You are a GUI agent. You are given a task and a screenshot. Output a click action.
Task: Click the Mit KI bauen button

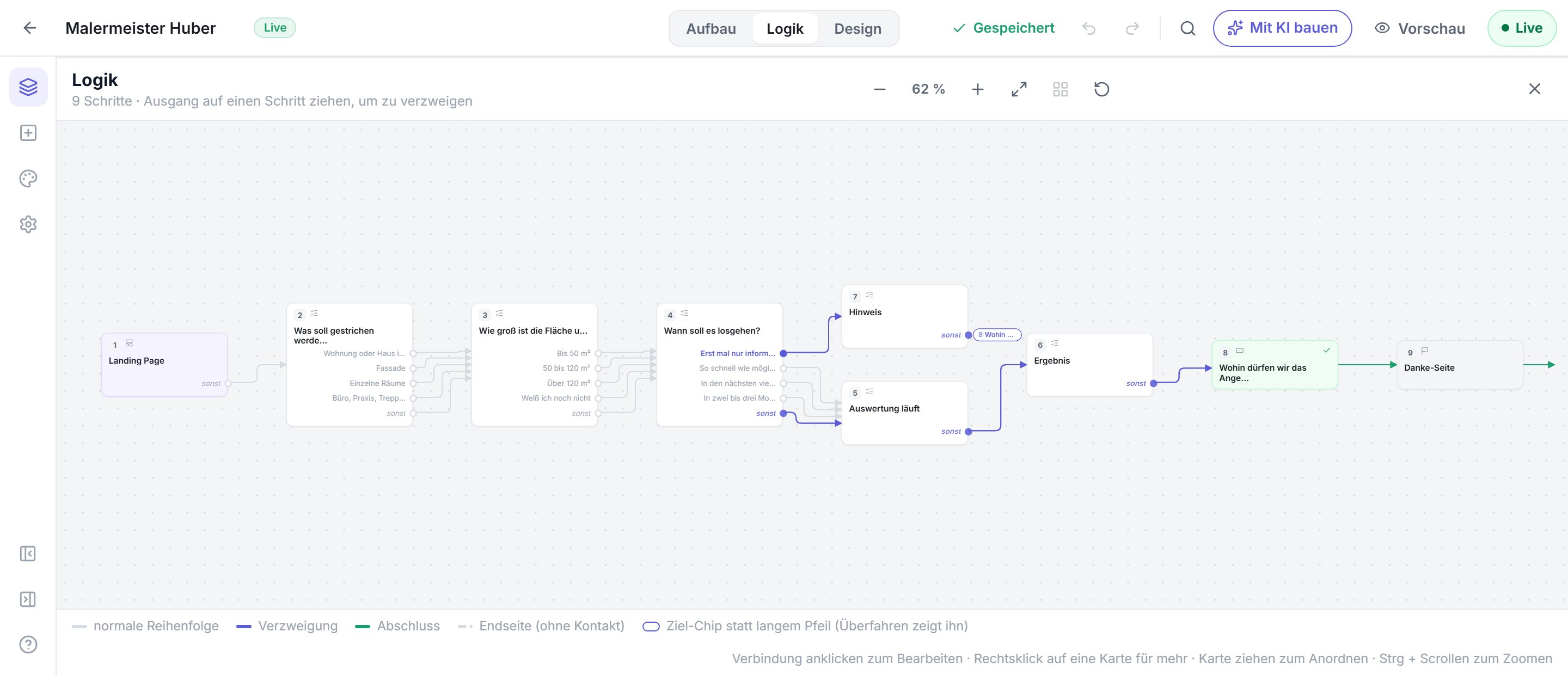coord(1283,28)
